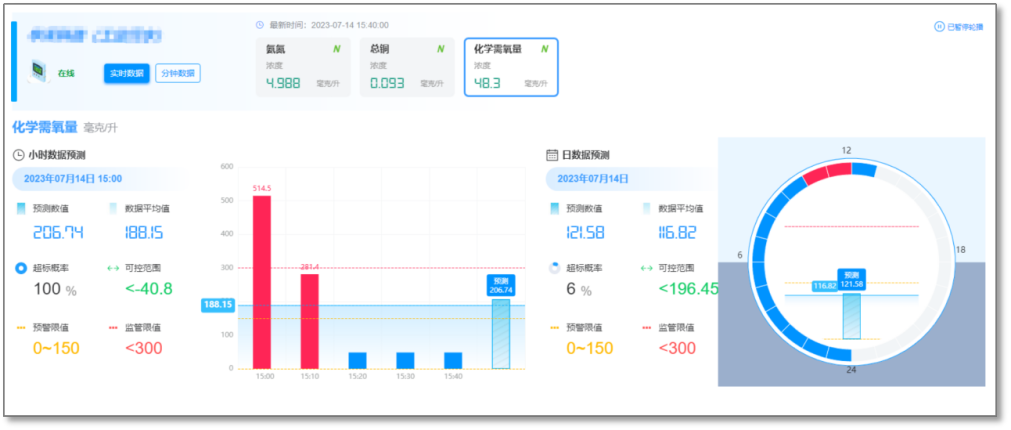Click the clock icon beside 小时数据预测
This screenshot has width=1011, height=430.
[x=19, y=155]
